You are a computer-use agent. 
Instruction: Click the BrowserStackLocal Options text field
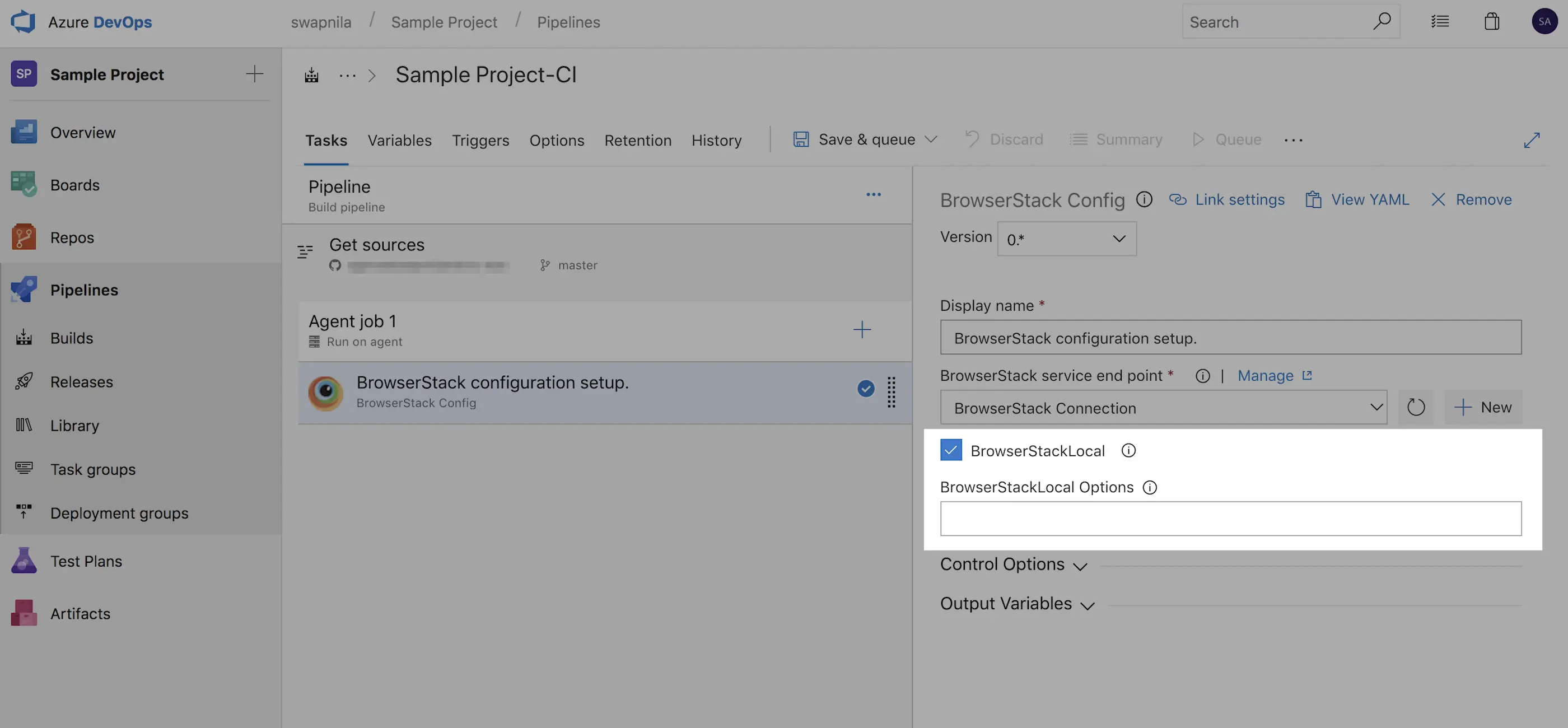pos(1230,519)
